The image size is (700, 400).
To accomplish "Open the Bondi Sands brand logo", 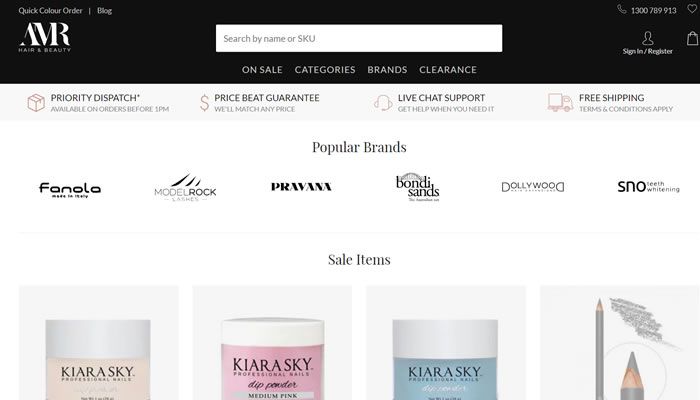I will (x=418, y=188).
